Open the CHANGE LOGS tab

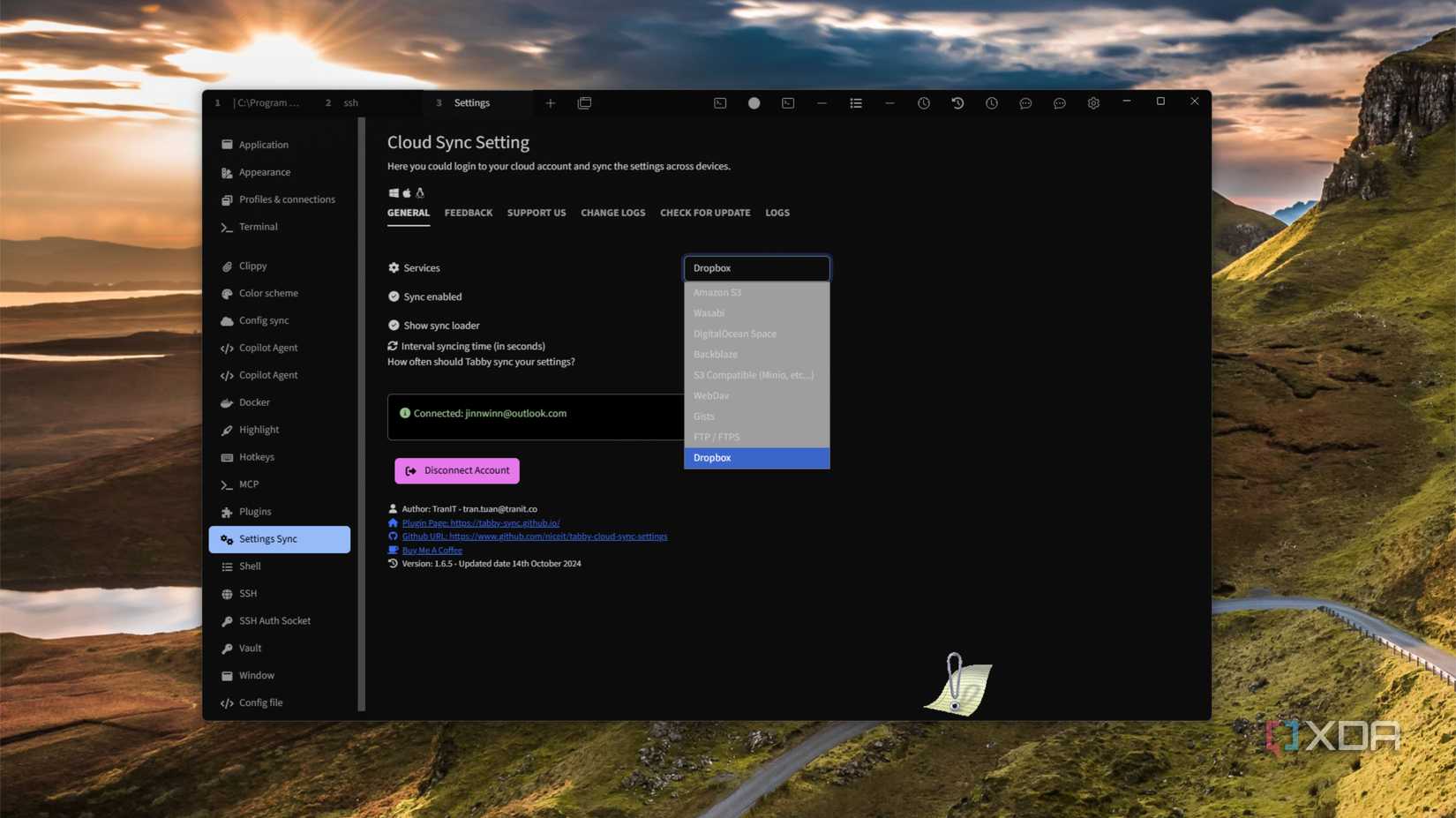[x=613, y=213]
